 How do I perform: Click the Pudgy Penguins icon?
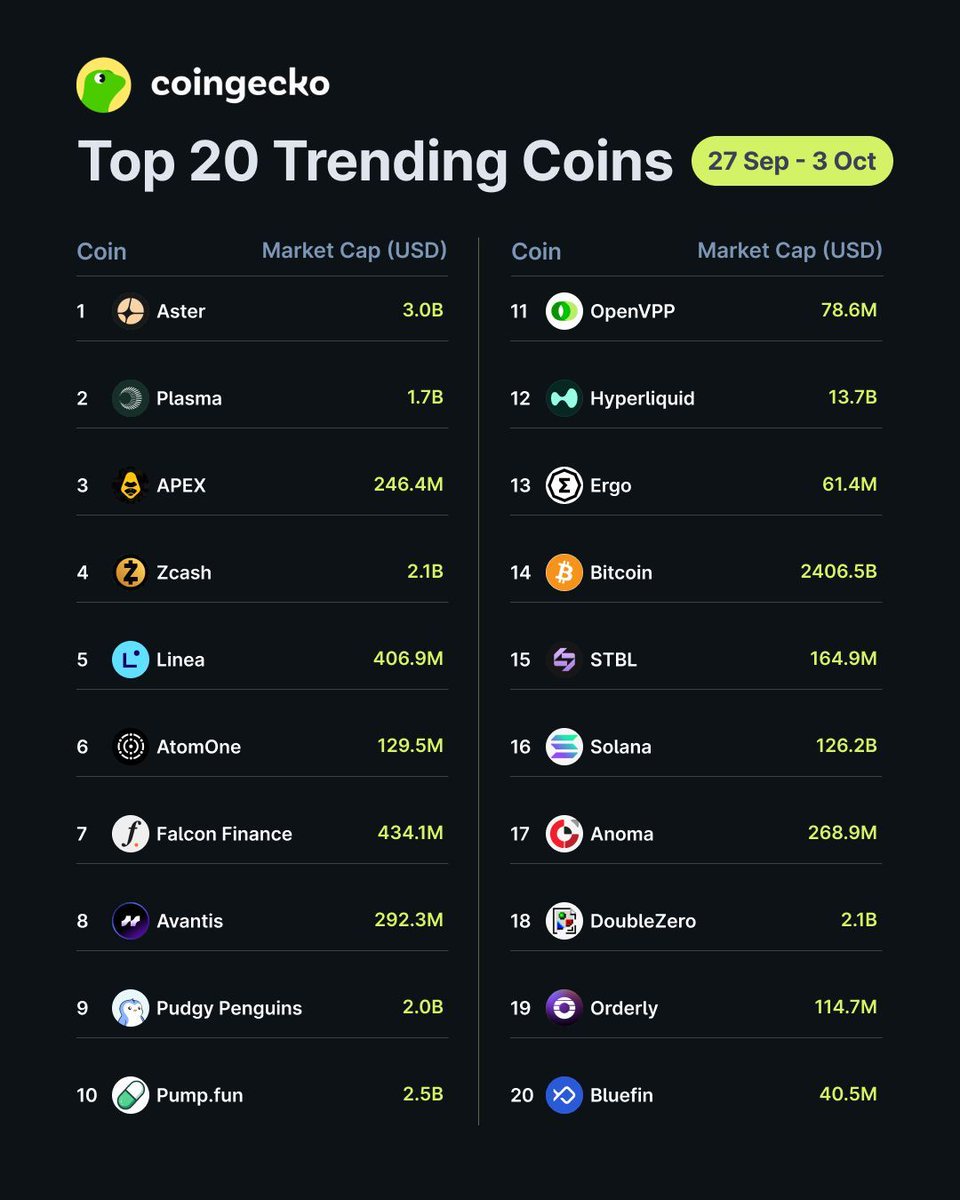click(130, 1007)
